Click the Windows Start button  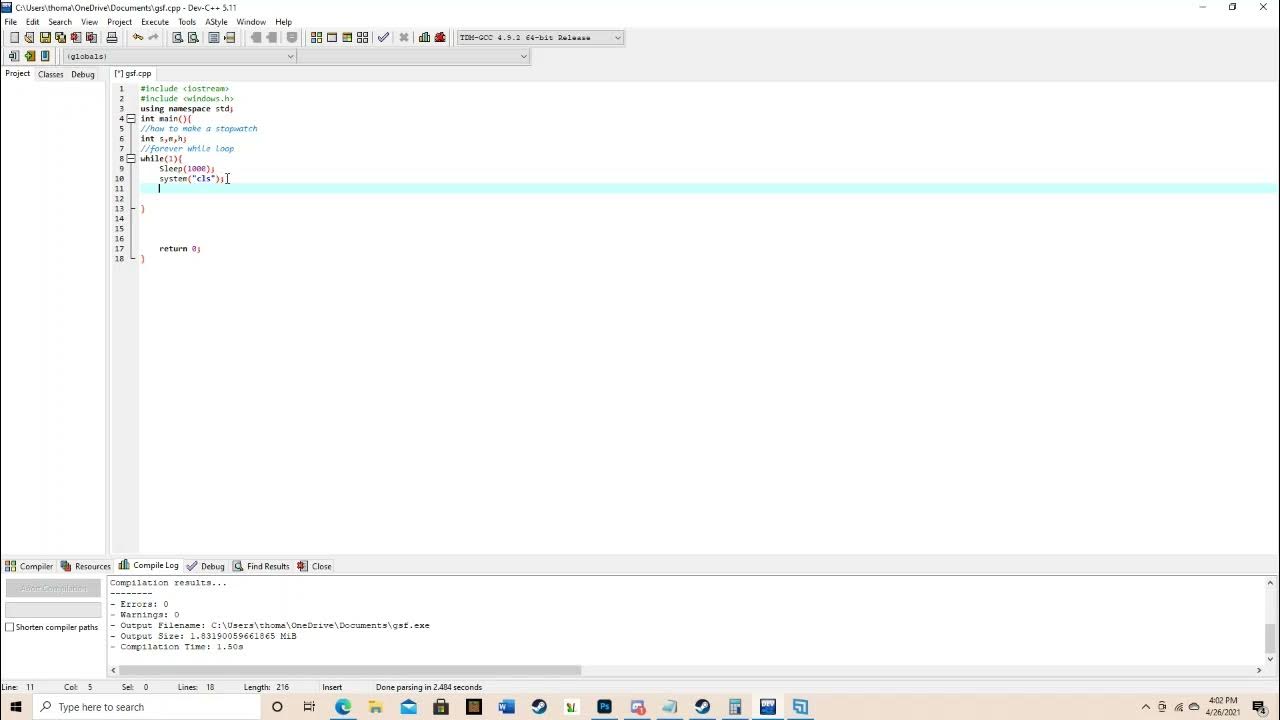pyautogui.click(x=16, y=707)
